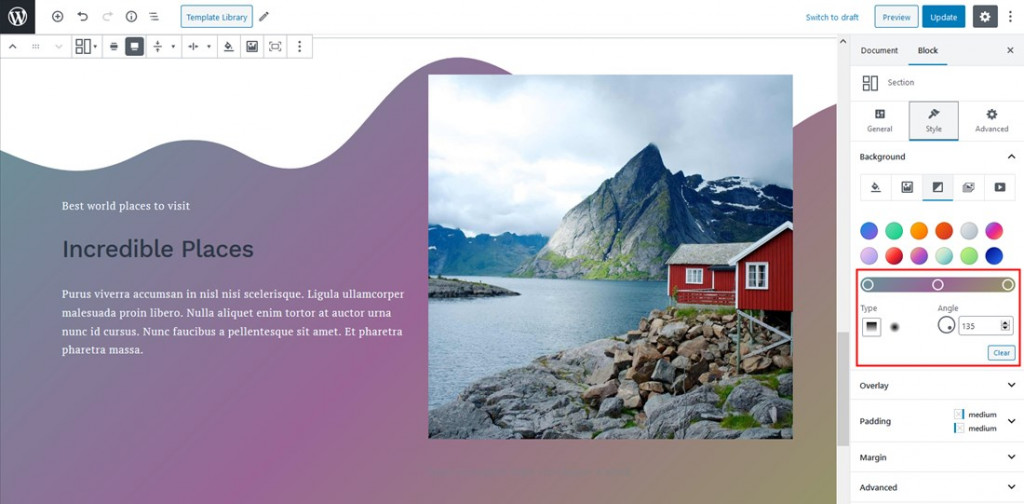
Task: Open editor settings gear icon
Action: (985, 17)
